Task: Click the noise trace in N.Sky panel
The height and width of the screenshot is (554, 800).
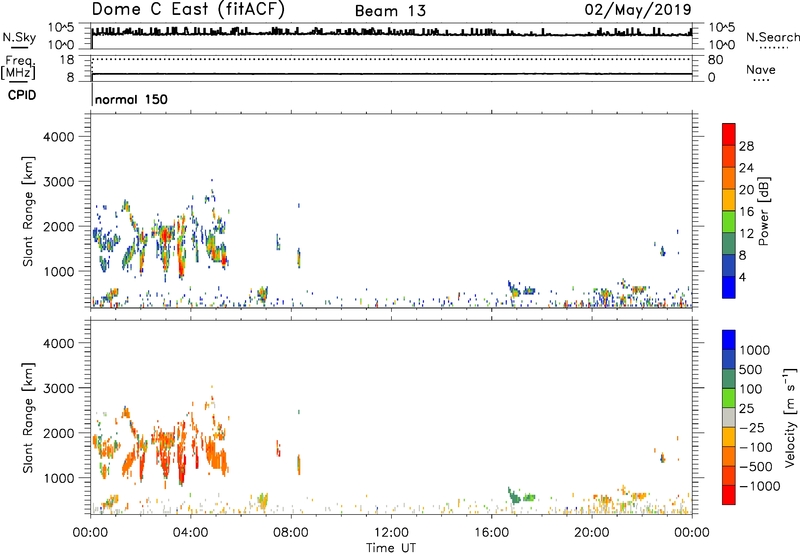Action: 391,33
